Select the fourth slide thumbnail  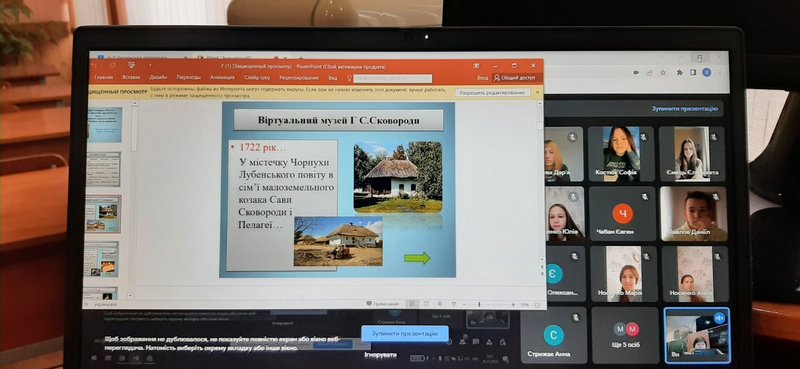coord(102,259)
